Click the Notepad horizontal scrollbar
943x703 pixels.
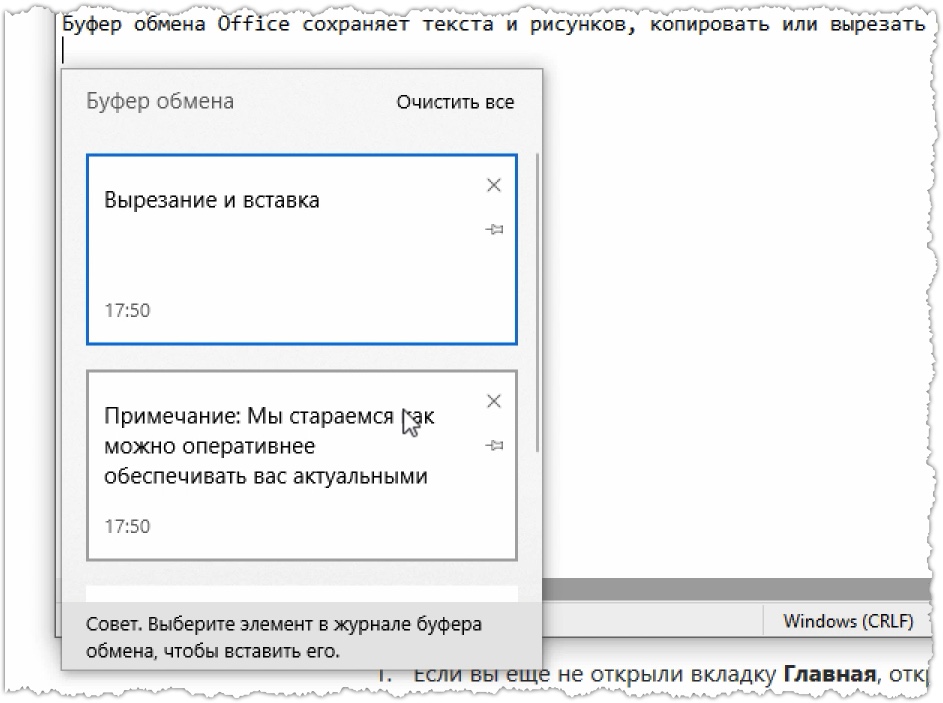[x=730, y=588]
